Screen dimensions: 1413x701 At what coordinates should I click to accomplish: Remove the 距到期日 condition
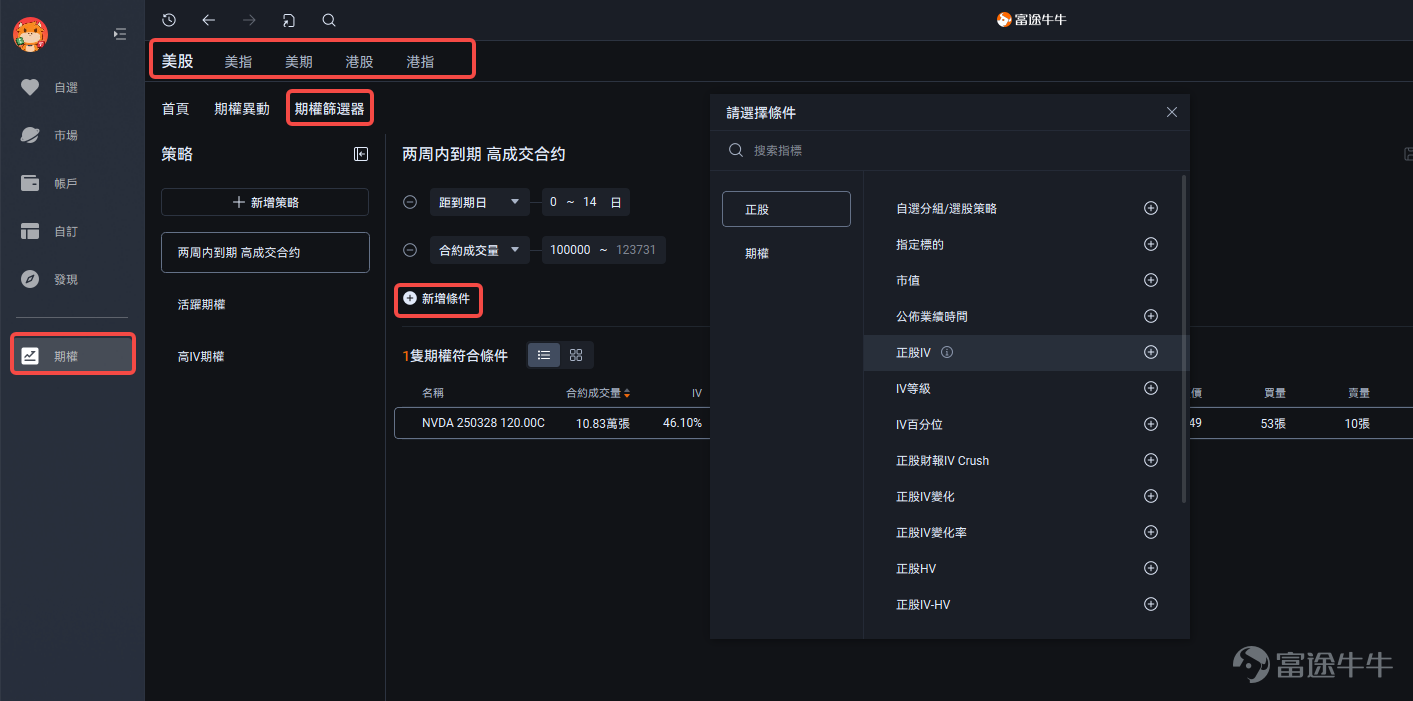[x=410, y=202]
